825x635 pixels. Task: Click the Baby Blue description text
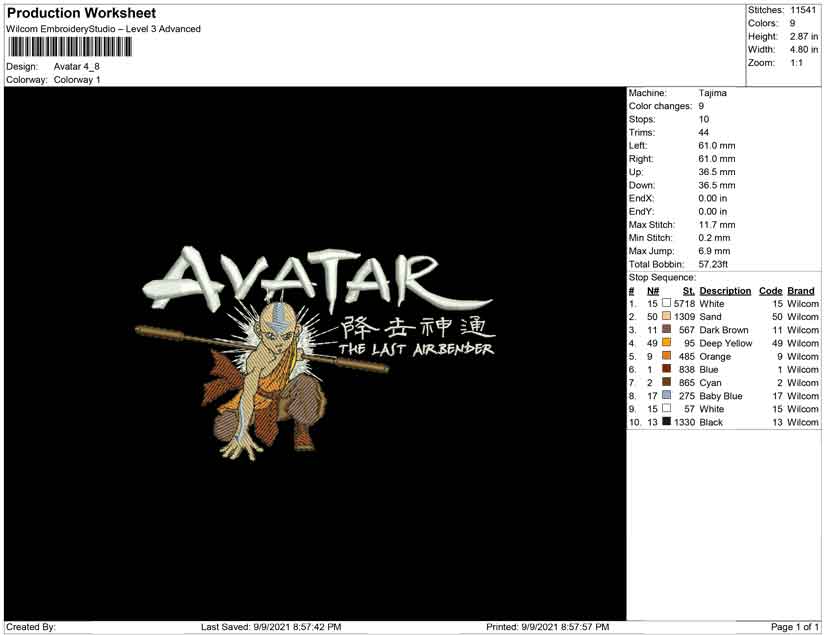tap(721, 396)
